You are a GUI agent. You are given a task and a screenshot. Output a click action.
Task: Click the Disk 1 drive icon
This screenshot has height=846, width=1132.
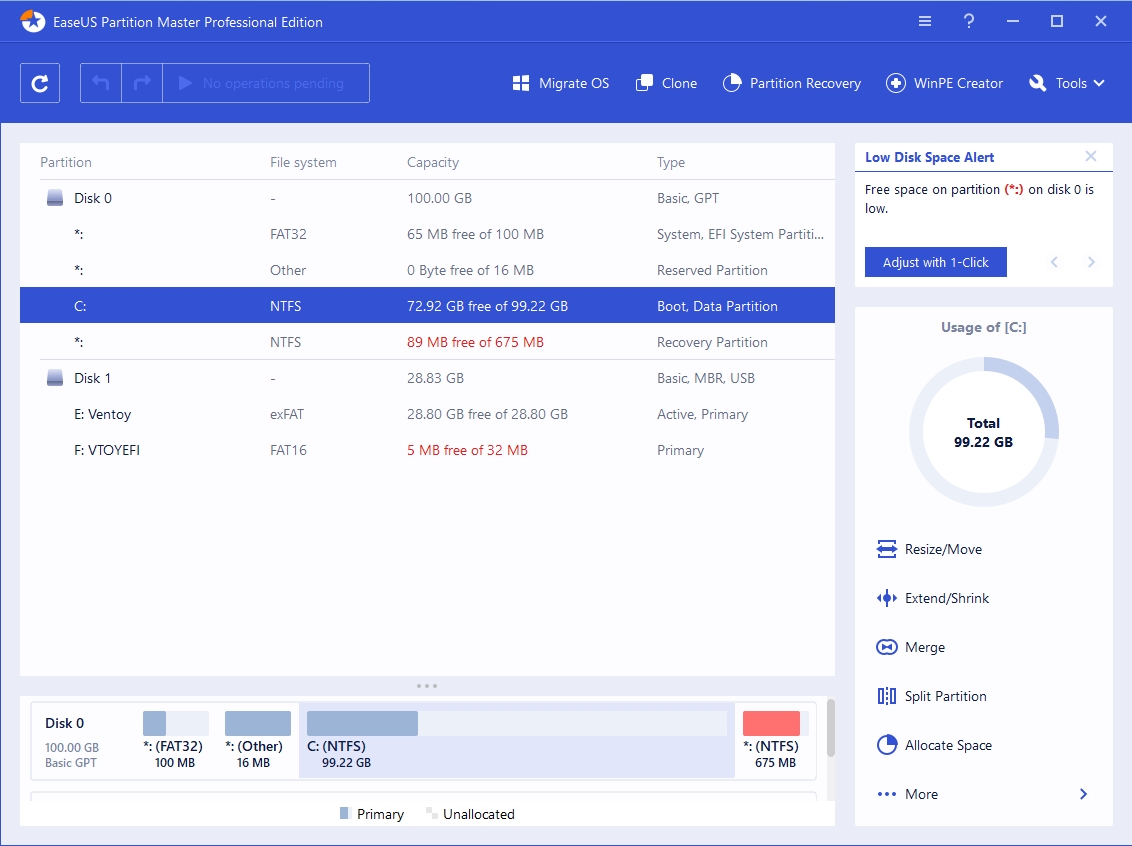[55, 378]
